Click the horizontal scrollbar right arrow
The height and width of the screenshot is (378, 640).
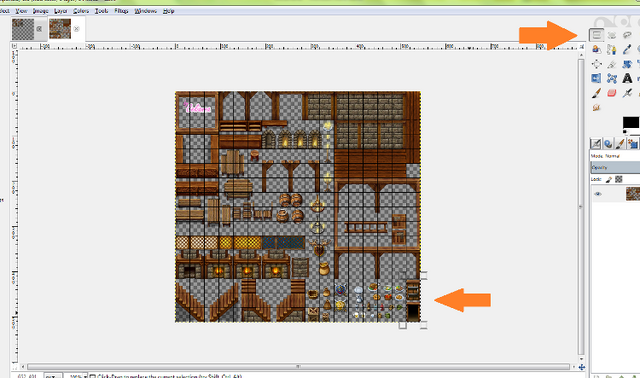pyautogui.click(x=574, y=367)
